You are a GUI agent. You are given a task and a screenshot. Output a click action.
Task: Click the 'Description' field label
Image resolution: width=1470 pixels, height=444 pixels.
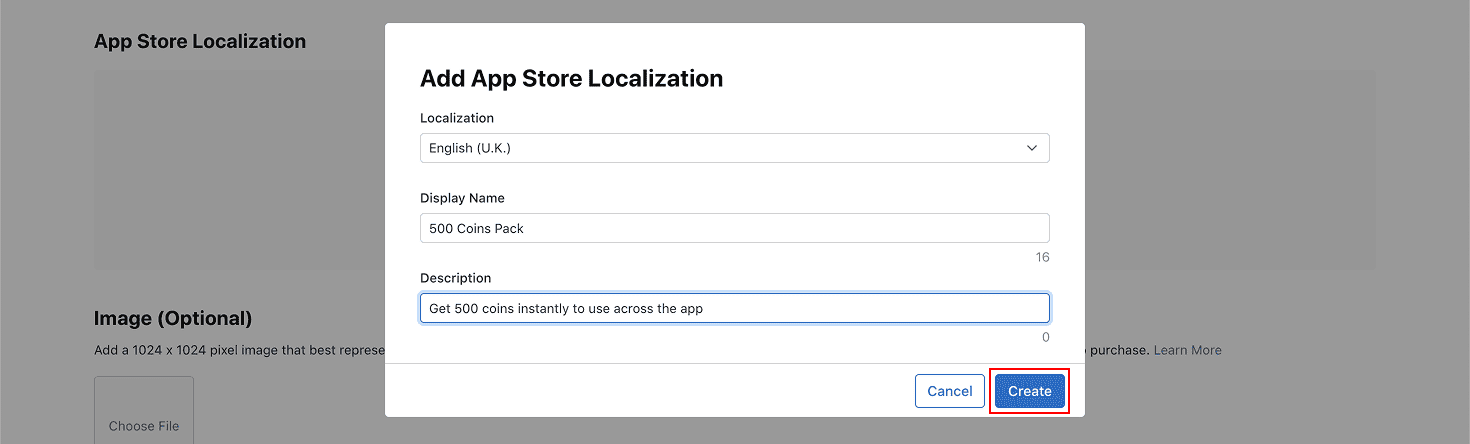455,278
